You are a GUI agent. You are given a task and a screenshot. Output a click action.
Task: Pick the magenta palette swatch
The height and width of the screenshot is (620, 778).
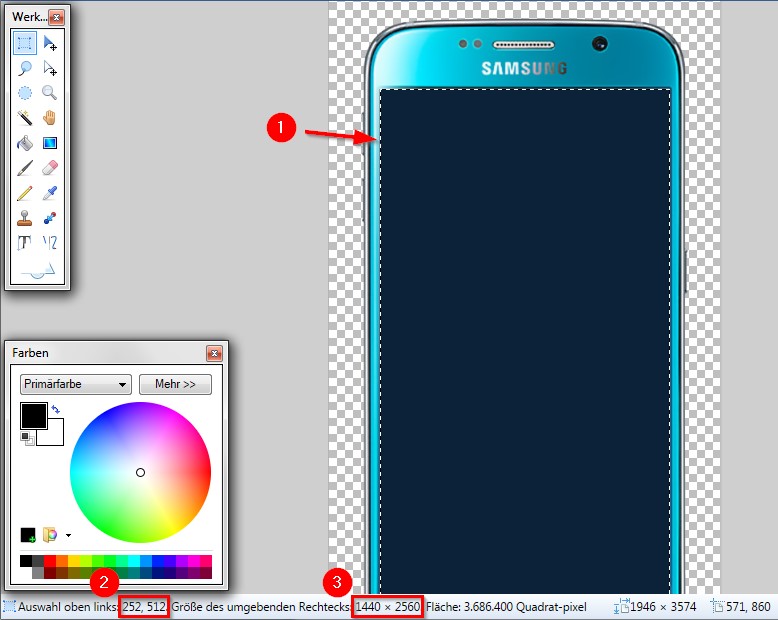(194, 561)
